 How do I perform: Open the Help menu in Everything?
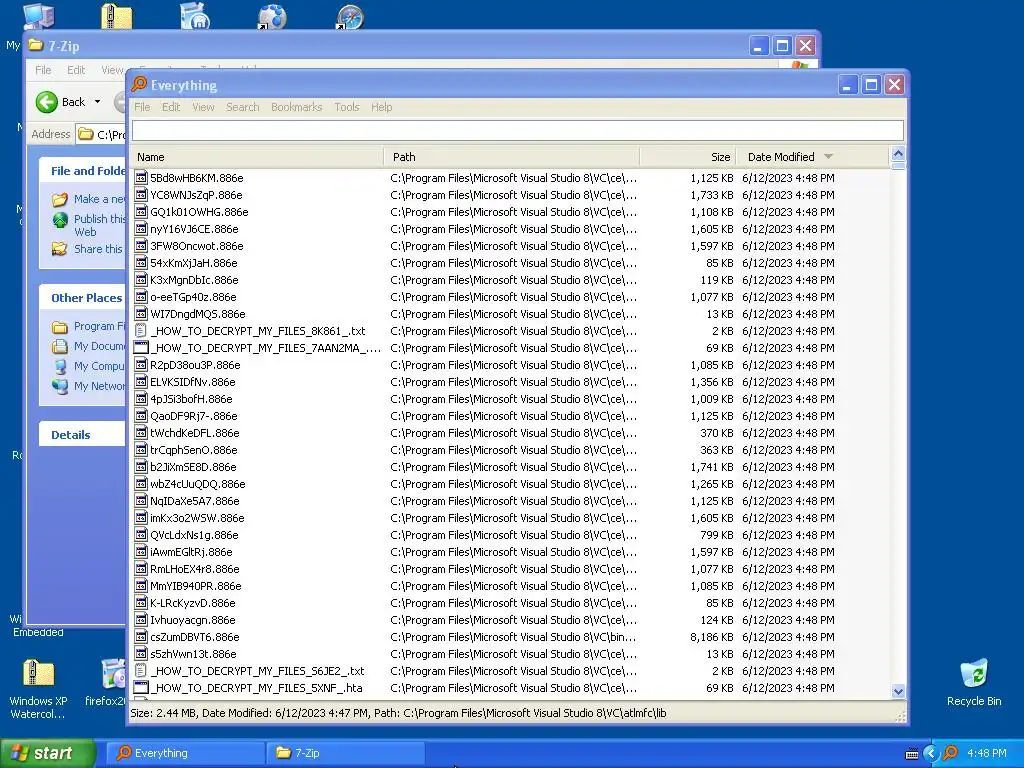[x=381, y=107]
